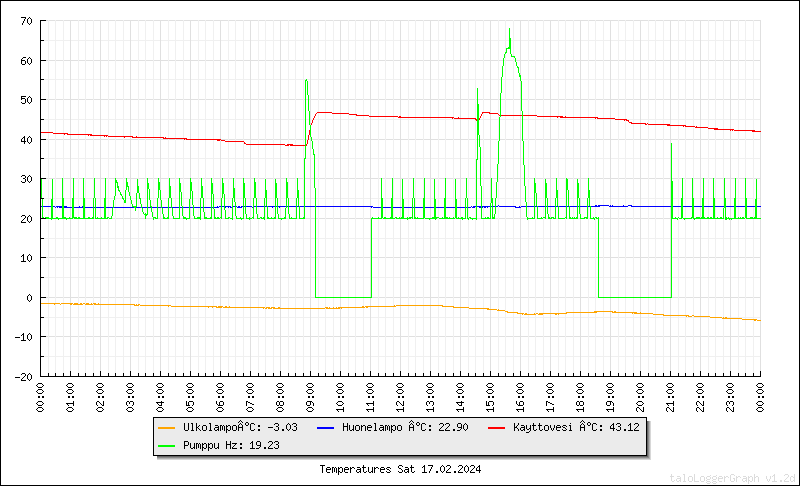The width and height of the screenshot is (800, 486).
Task: Select the 'Kayttovesi Â°C: 43.12' legend text
Action: point(576,427)
